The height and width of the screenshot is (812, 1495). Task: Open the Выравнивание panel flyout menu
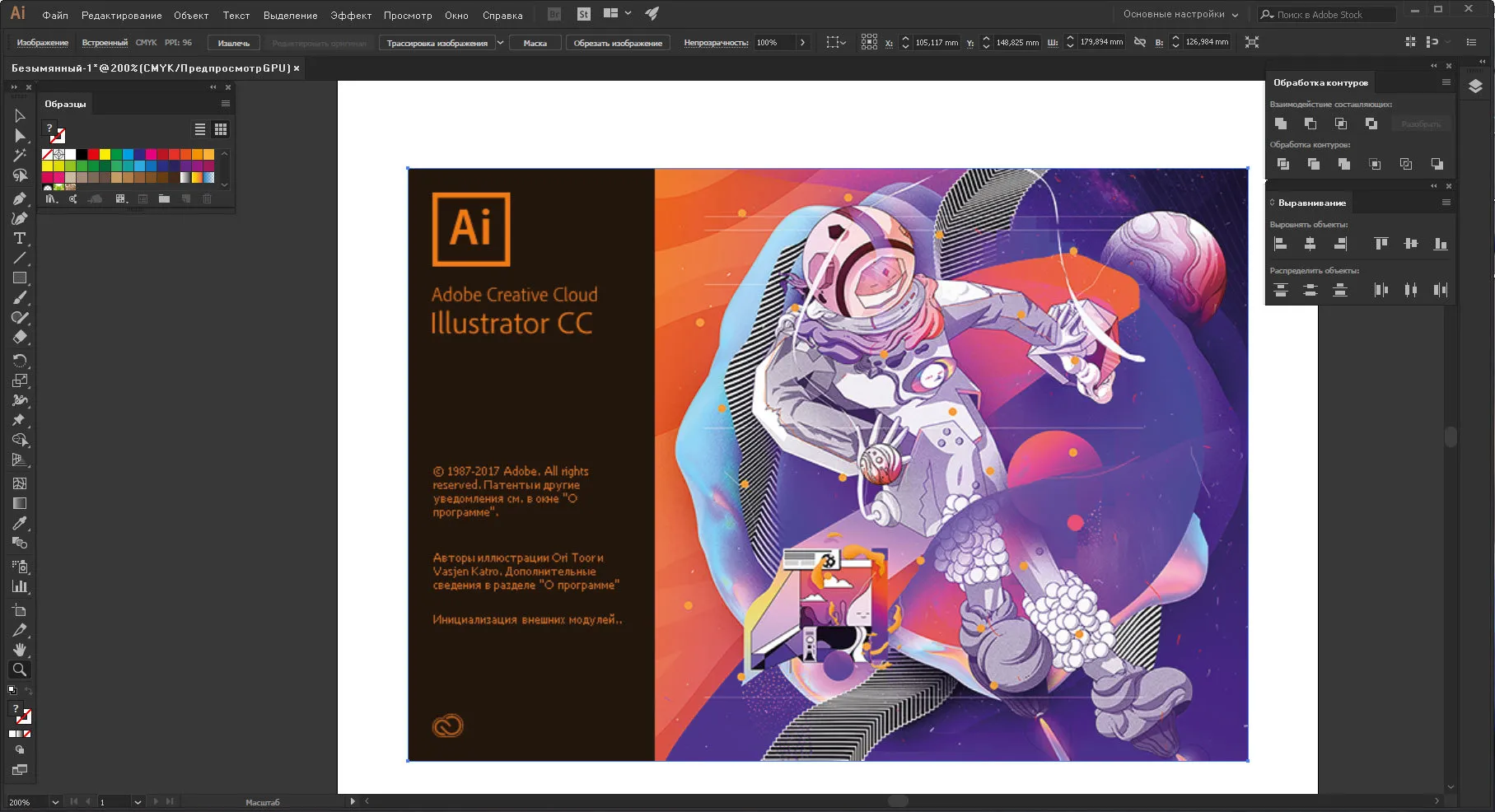[1446, 203]
